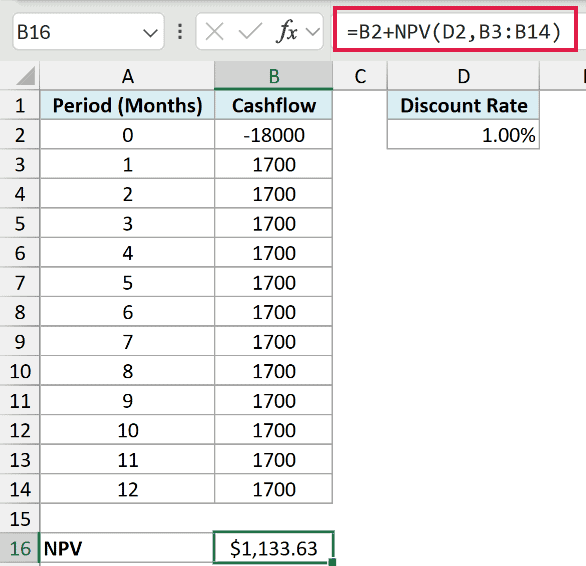Select row 6 header
This screenshot has height=566, width=586.
[19, 253]
